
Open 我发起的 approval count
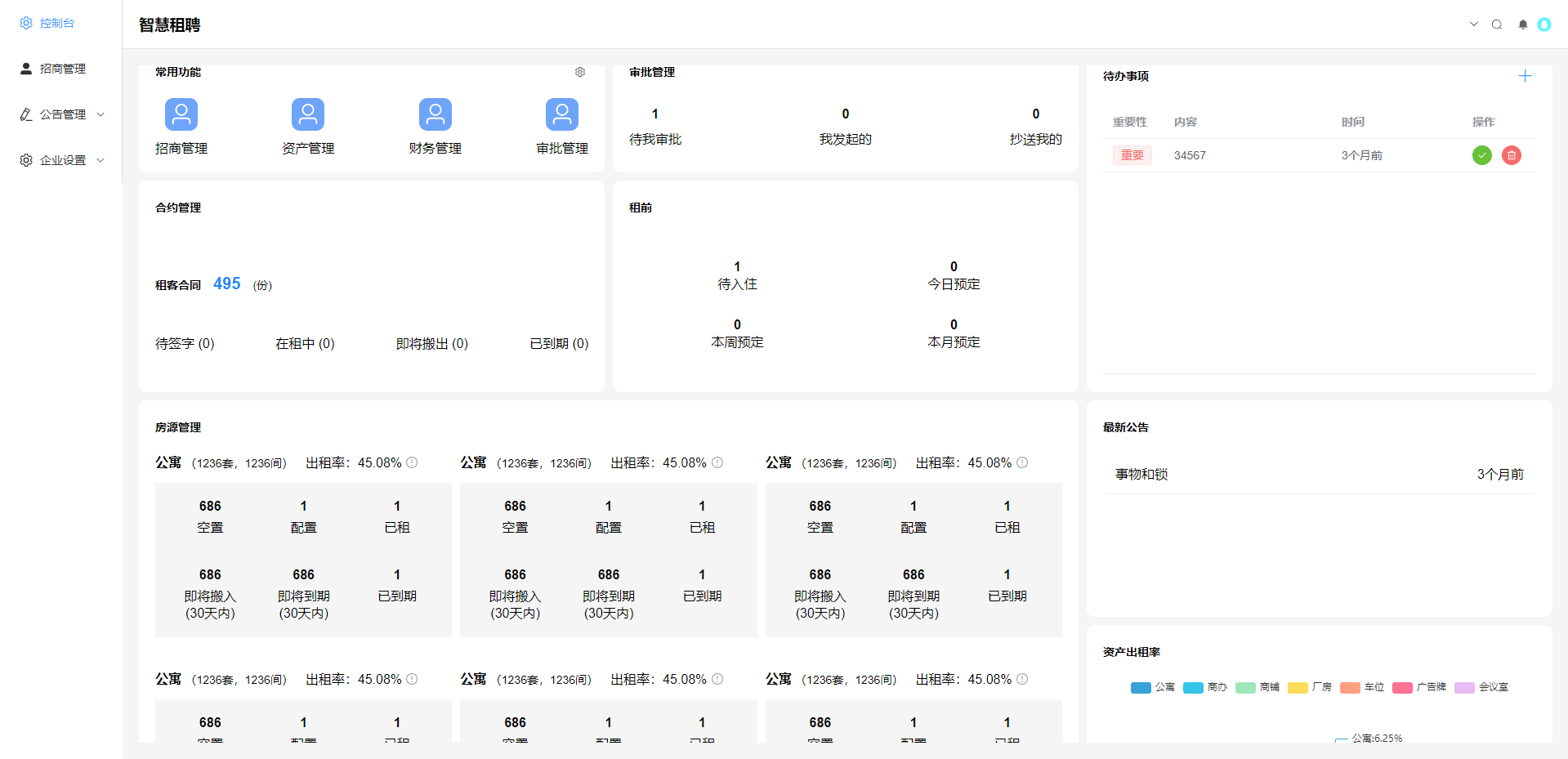(x=846, y=127)
